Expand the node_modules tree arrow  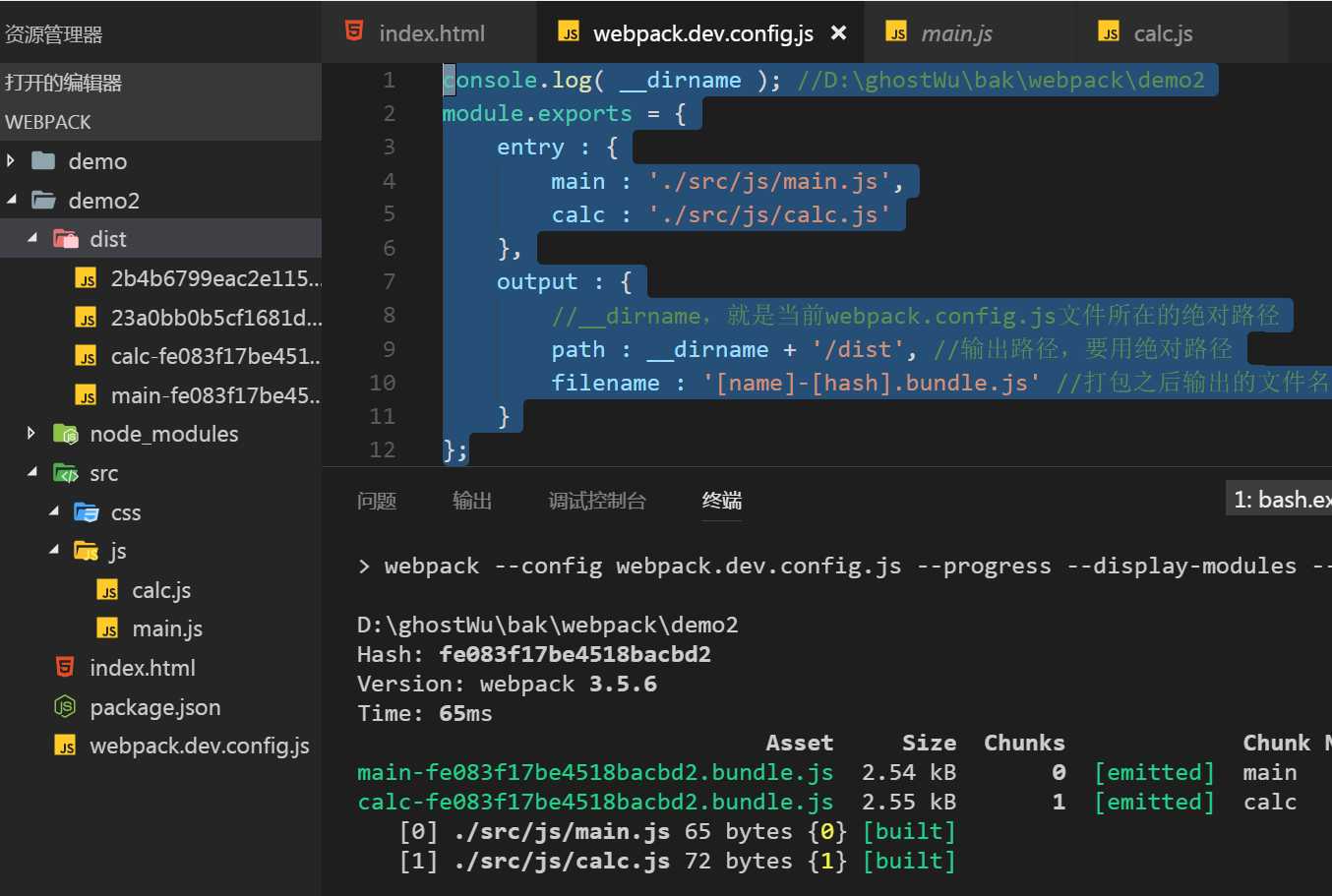(x=31, y=434)
